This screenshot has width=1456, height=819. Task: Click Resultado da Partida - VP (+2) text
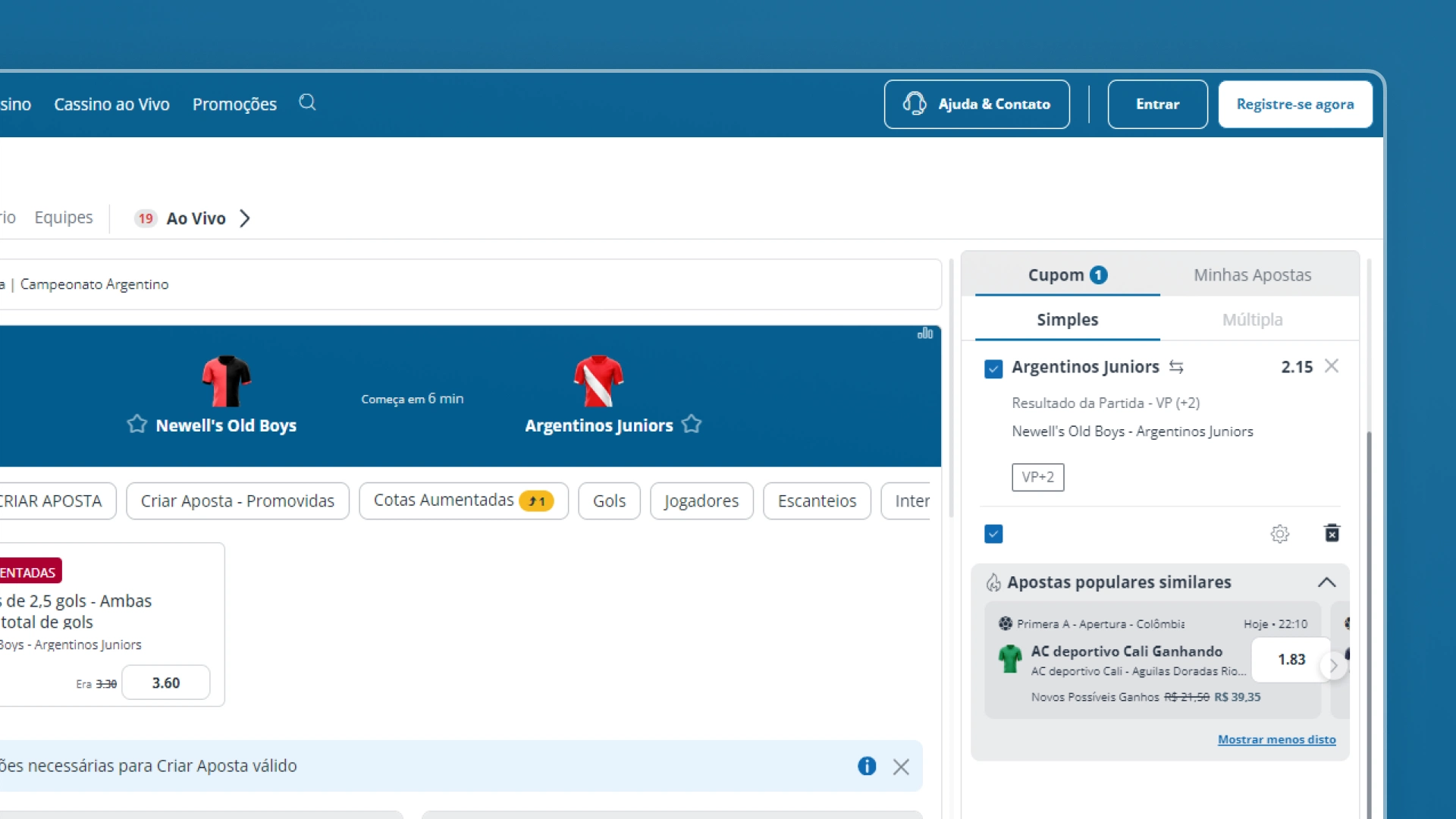pos(1106,403)
